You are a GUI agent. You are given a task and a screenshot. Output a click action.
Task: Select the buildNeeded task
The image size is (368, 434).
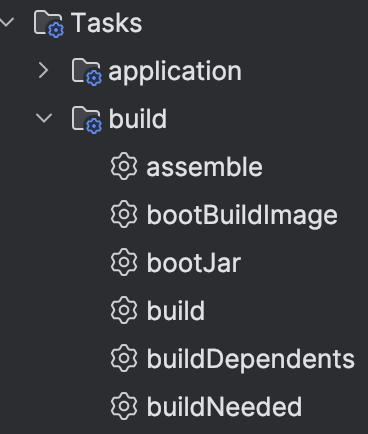[x=224, y=407]
